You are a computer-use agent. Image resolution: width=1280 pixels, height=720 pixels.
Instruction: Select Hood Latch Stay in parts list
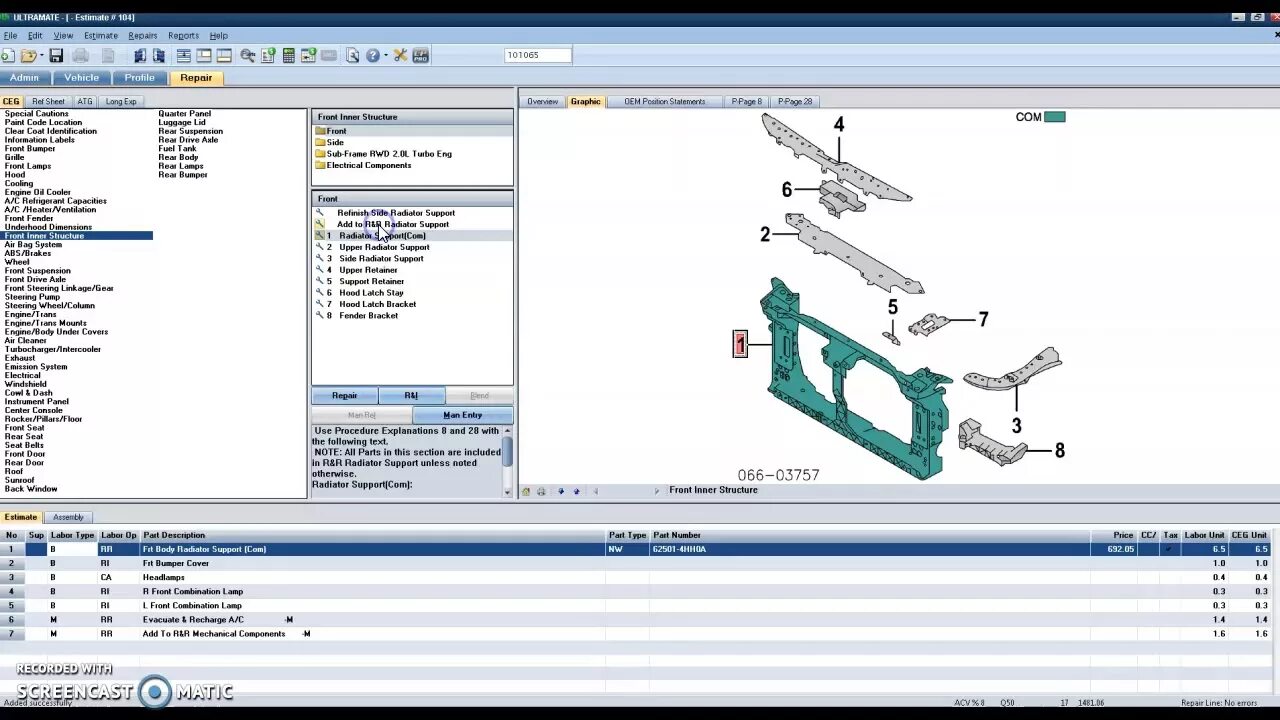[371, 293]
